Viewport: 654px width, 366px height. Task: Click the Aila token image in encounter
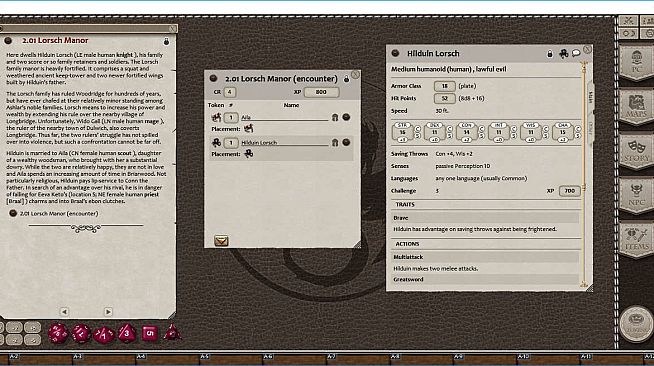pyautogui.click(x=216, y=118)
